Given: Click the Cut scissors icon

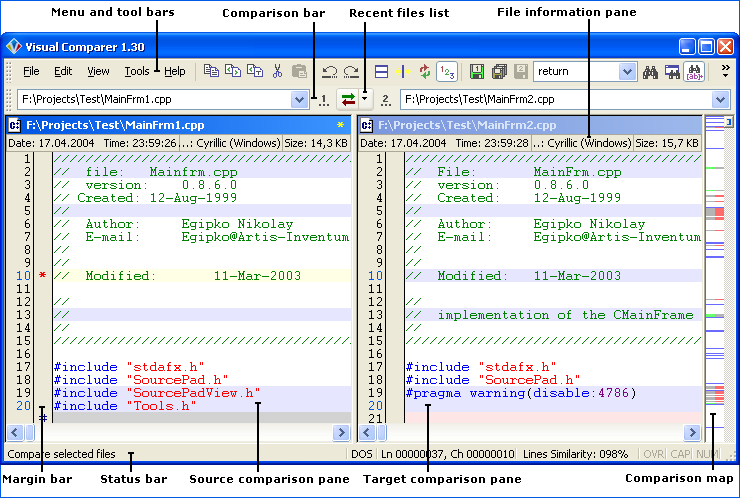Looking at the screenshot, I should [277, 72].
